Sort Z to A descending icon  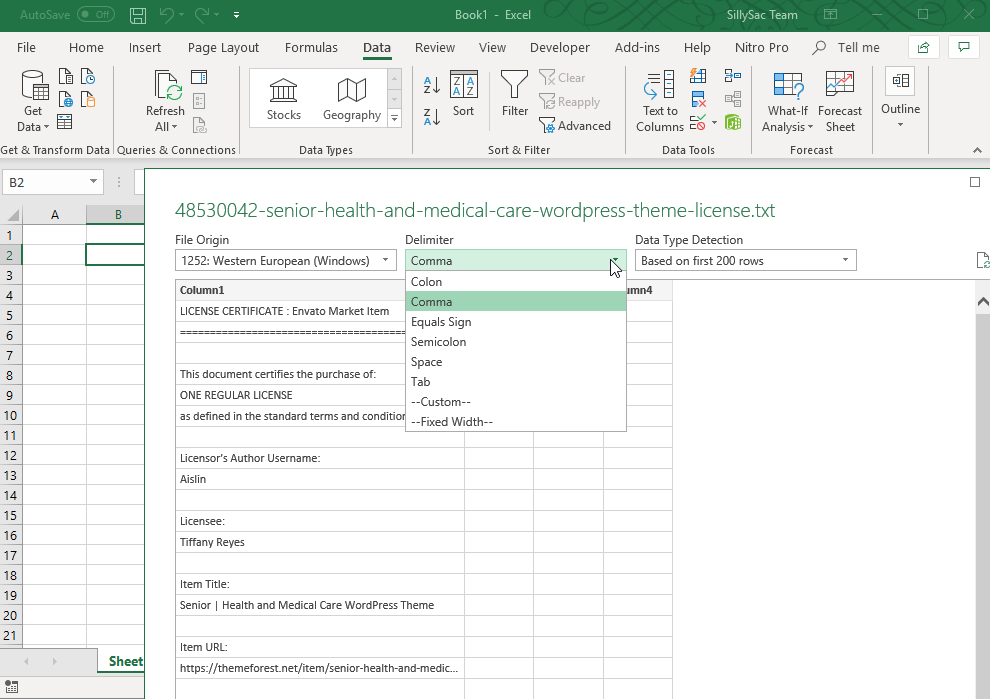coord(432,117)
